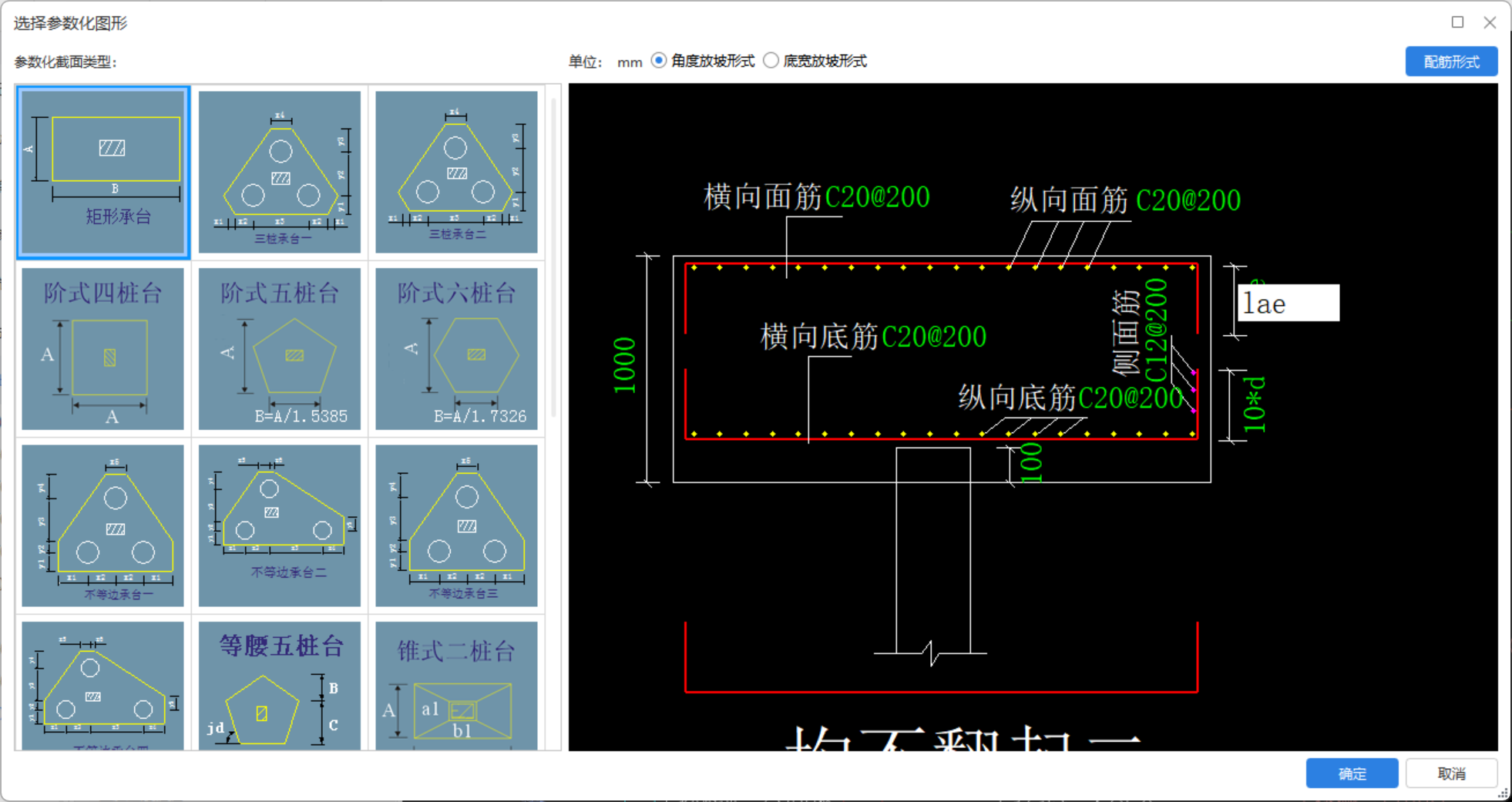The height and width of the screenshot is (802, 1512).
Task: Click the 横向底筋 C20@200 value
Action: click(934, 337)
